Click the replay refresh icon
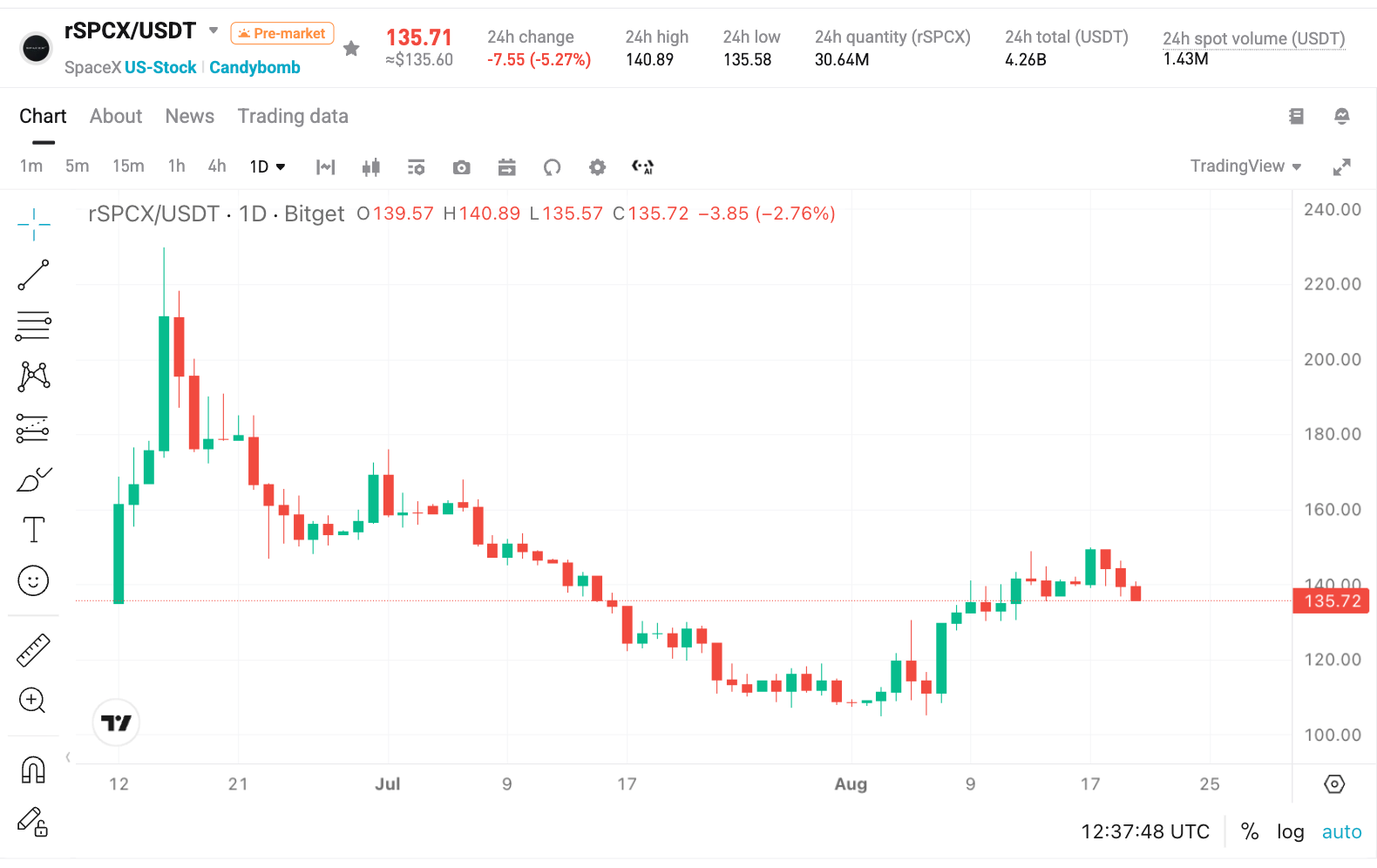This screenshot has height=868, width=1377. click(553, 167)
